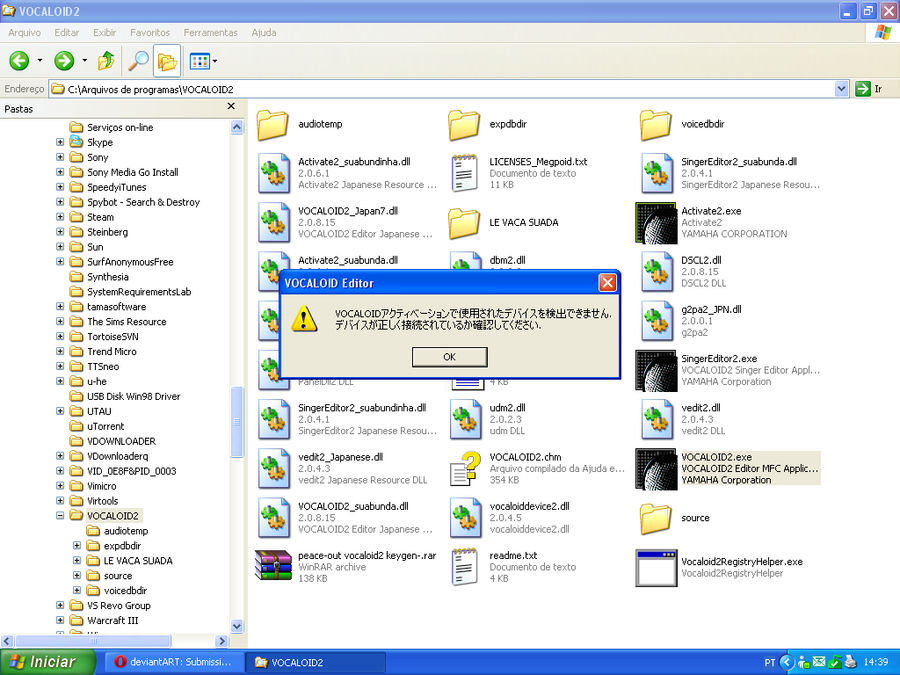The width and height of the screenshot is (900, 675).
Task: Open the Back history dropdown arrow
Action: (40, 60)
